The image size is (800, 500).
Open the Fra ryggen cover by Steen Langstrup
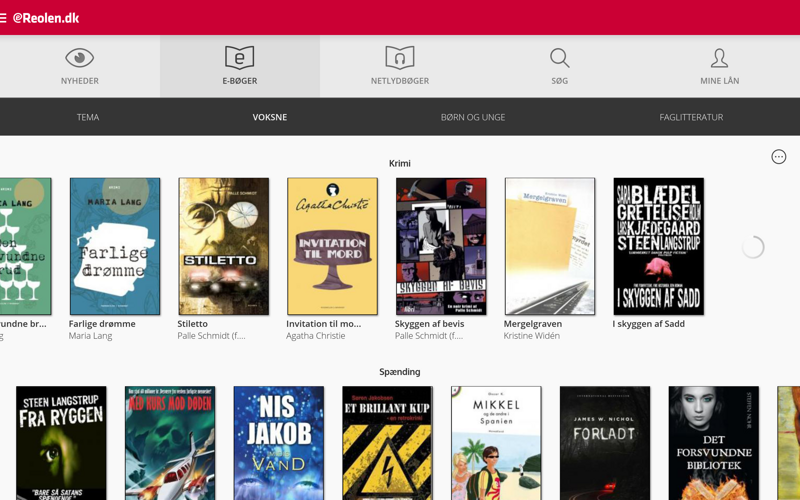point(61,443)
